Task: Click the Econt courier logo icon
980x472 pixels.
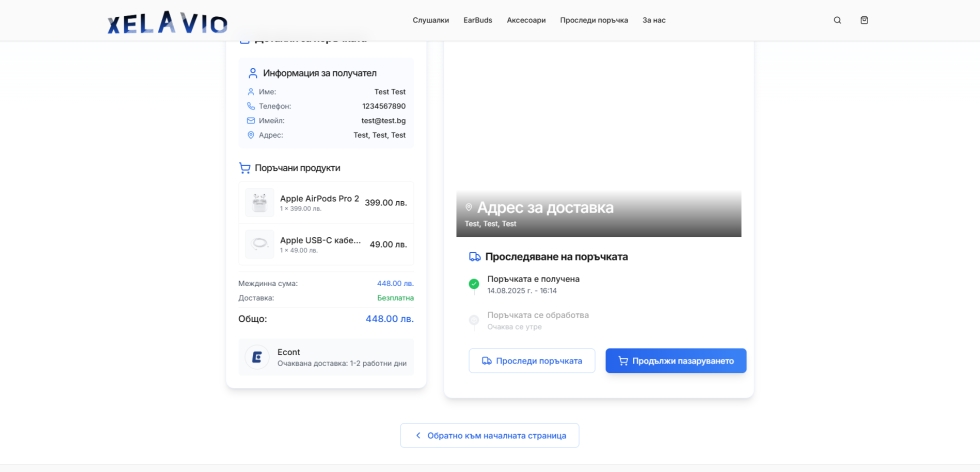Action: pyautogui.click(x=257, y=357)
